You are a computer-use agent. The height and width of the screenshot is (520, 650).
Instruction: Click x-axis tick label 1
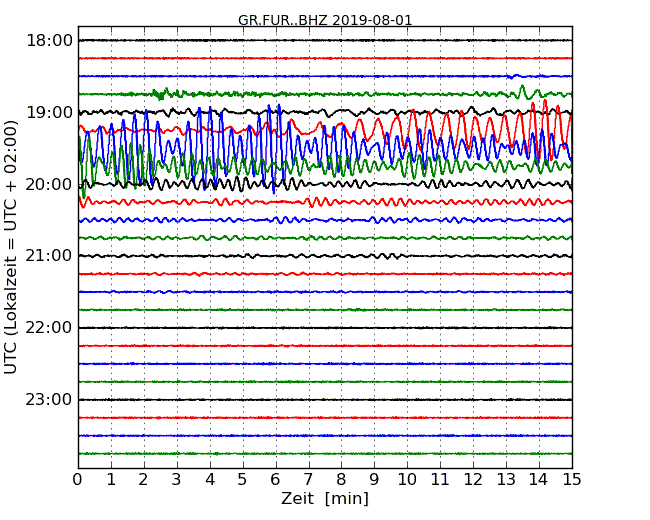111,479
